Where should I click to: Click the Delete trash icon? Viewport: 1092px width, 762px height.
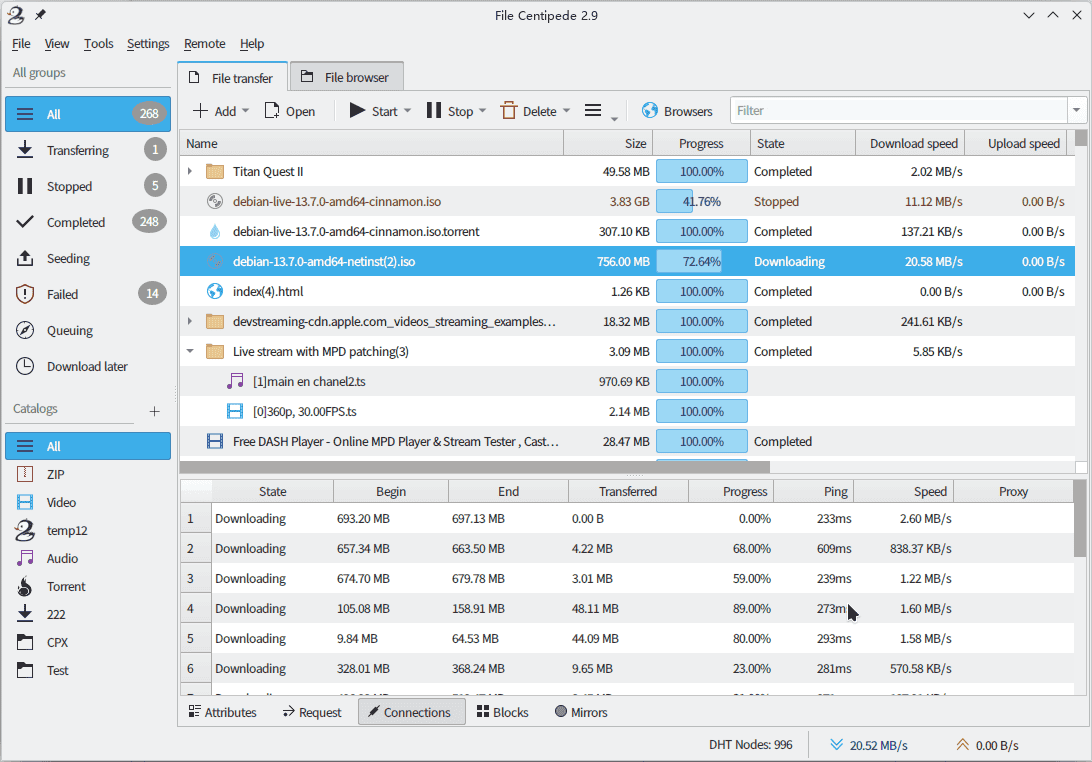click(x=509, y=111)
